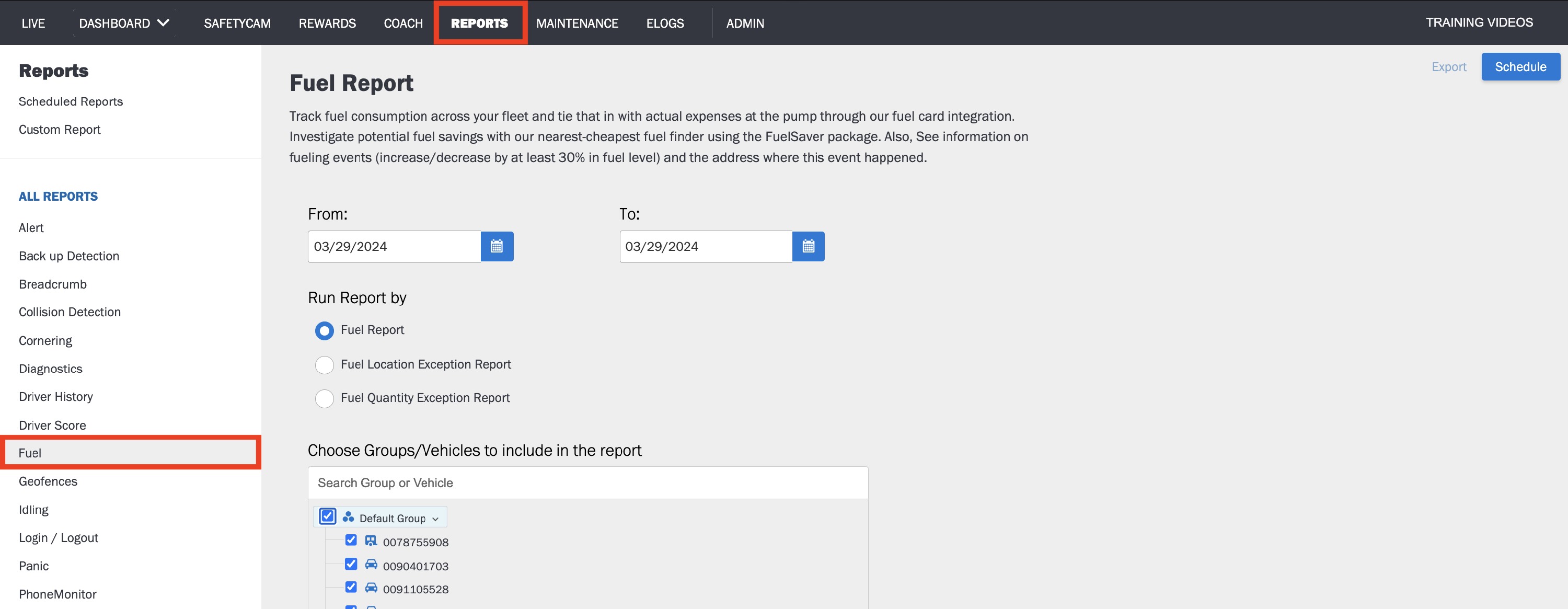Click the Export link
This screenshot has width=1568, height=609.
[1449, 67]
